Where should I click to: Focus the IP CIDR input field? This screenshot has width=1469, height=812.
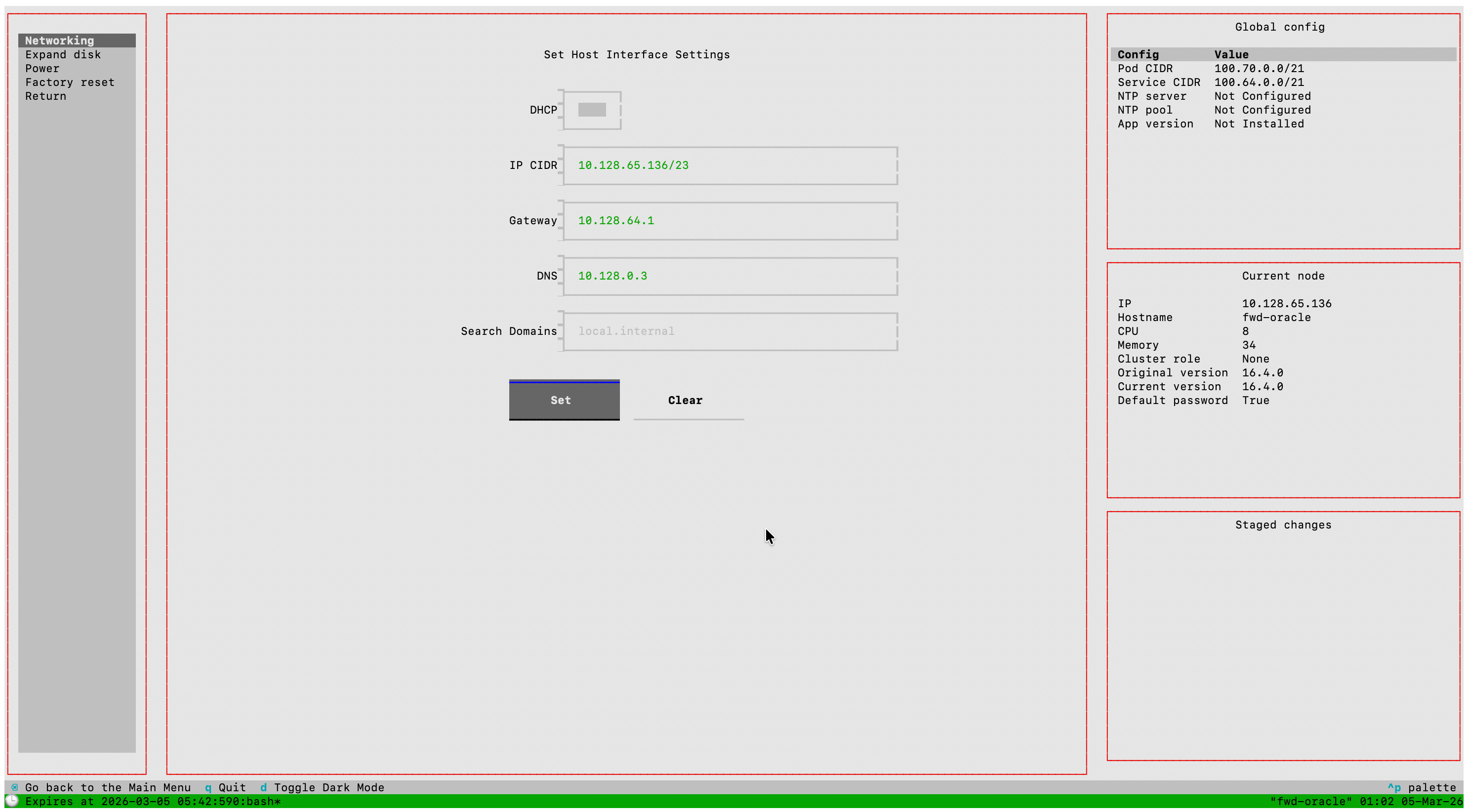[x=731, y=165]
